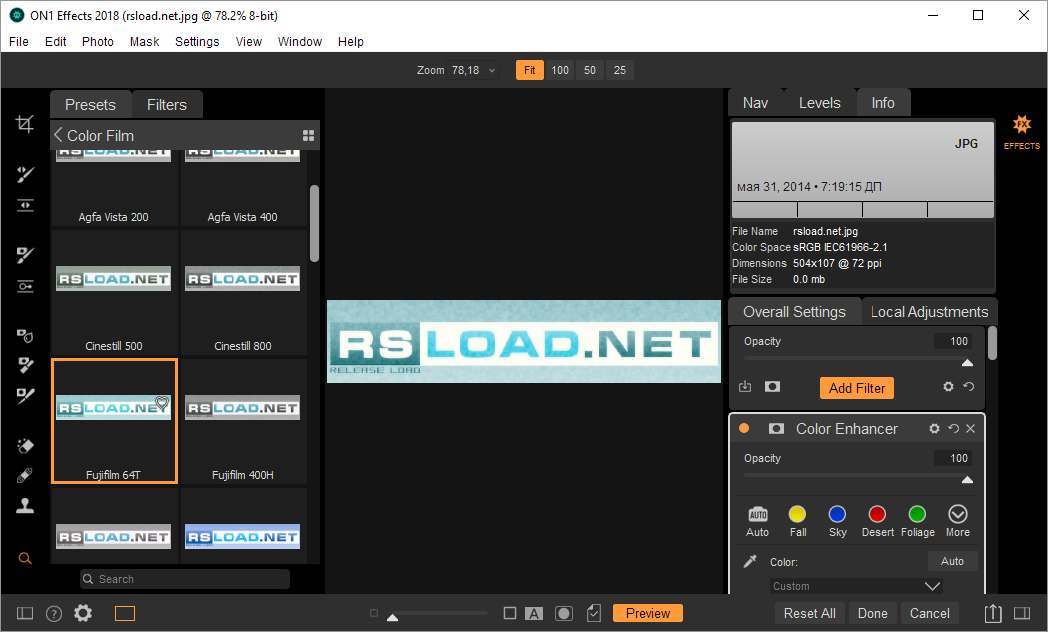
Task: Click the Cancel button
Action: (x=930, y=613)
